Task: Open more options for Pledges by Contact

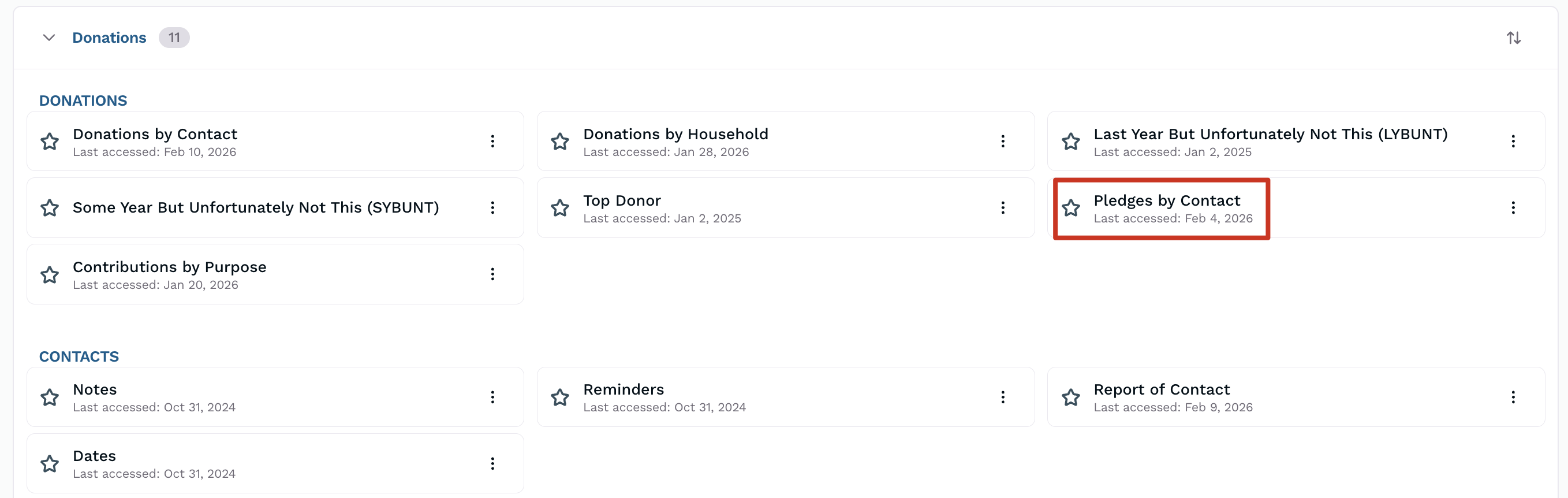Action: click(1513, 207)
